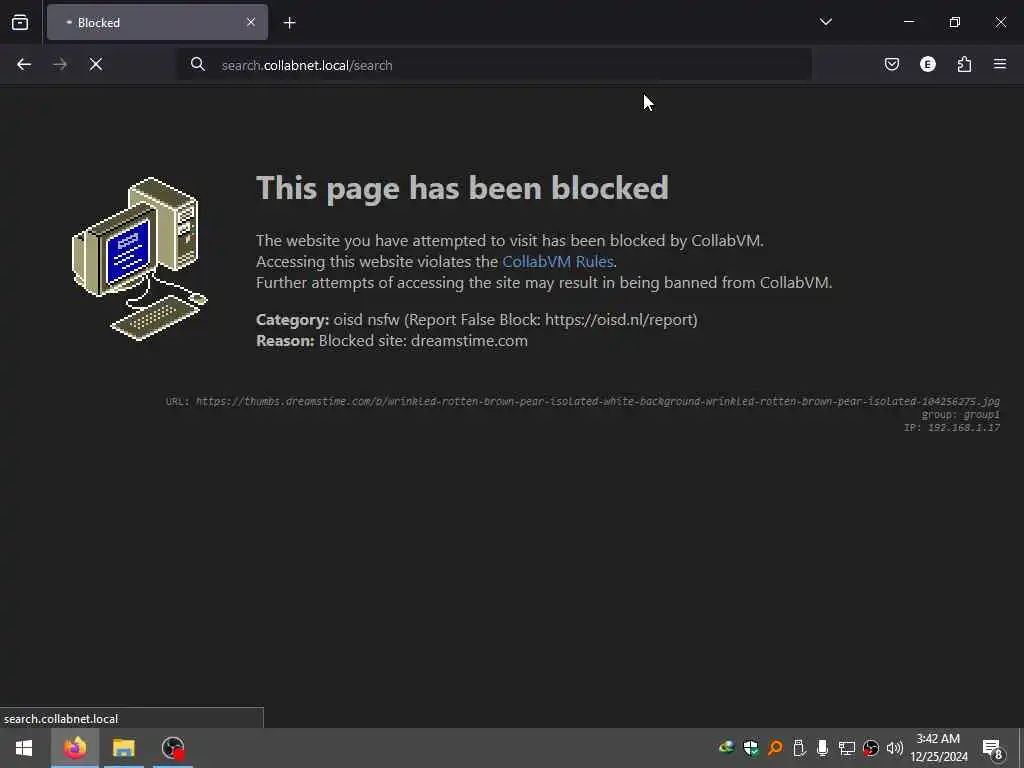
Task: Open the OBS Studio taskbar icon
Action: (173, 748)
